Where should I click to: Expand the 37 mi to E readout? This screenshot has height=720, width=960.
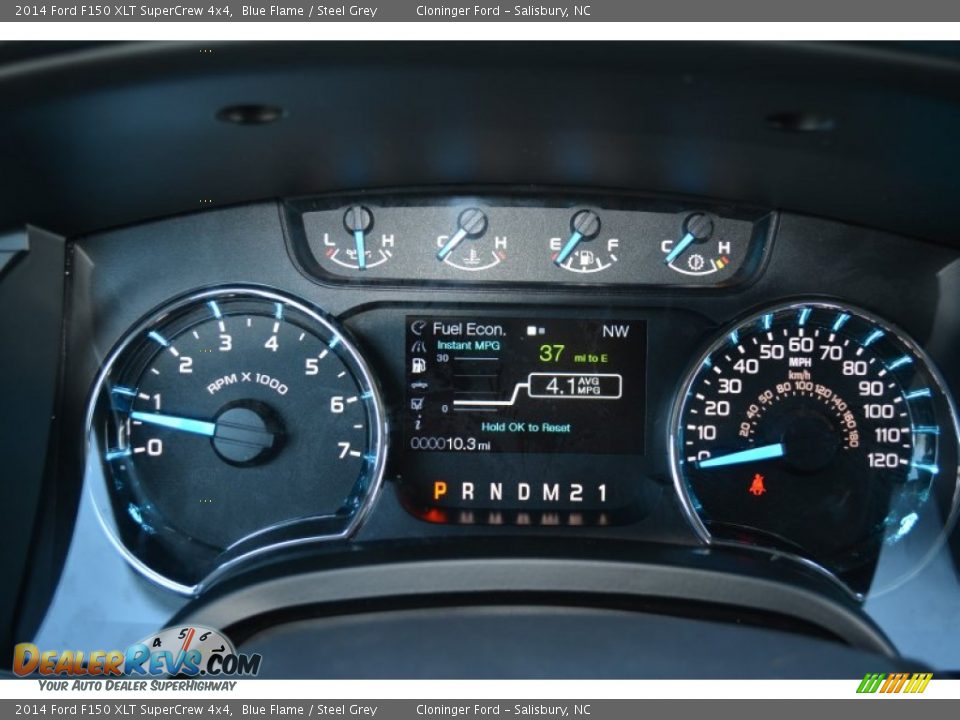click(572, 351)
